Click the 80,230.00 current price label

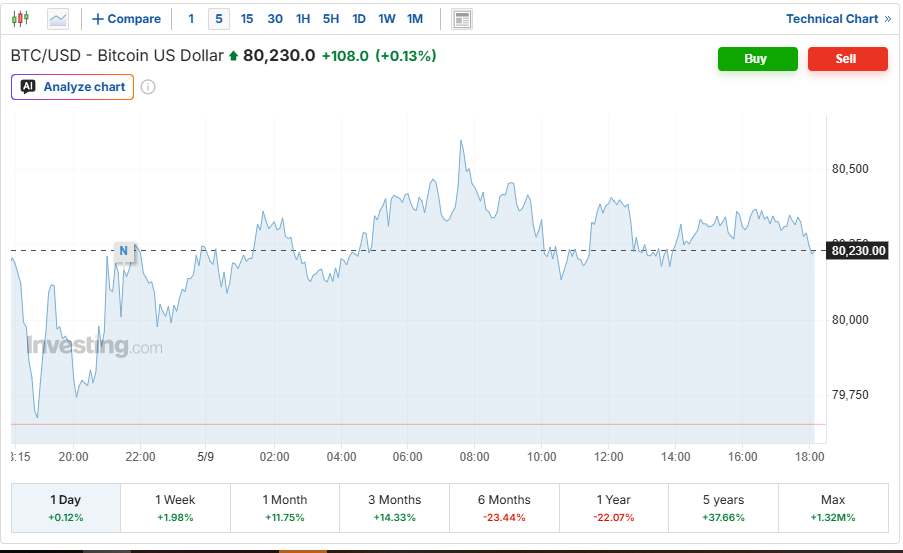pyautogui.click(x=858, y=251)
